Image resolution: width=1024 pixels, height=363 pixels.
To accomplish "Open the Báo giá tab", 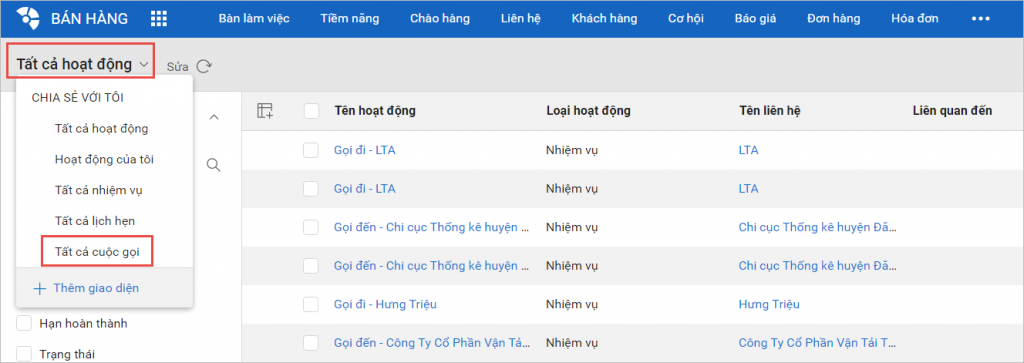I will (x=755, y=18).
